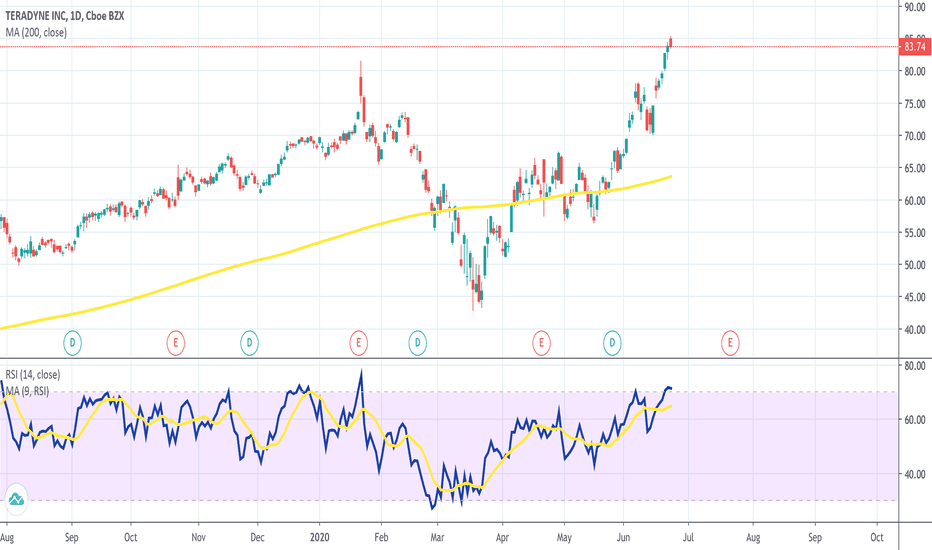Image resolution: width=932 pixels, height=550 pixels.
Task: Click the 80.00 label on the RSI axis
Action: (915, 366)
